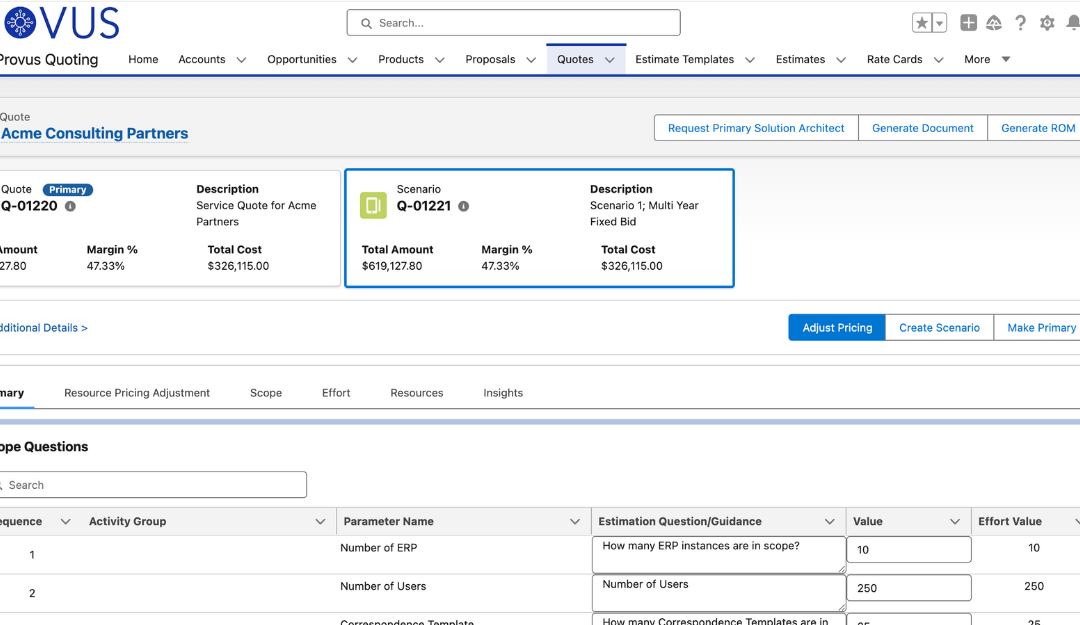Click the favorites star icon
Viewport: 1080px width, 625px height.
click(x=922, y=23)
